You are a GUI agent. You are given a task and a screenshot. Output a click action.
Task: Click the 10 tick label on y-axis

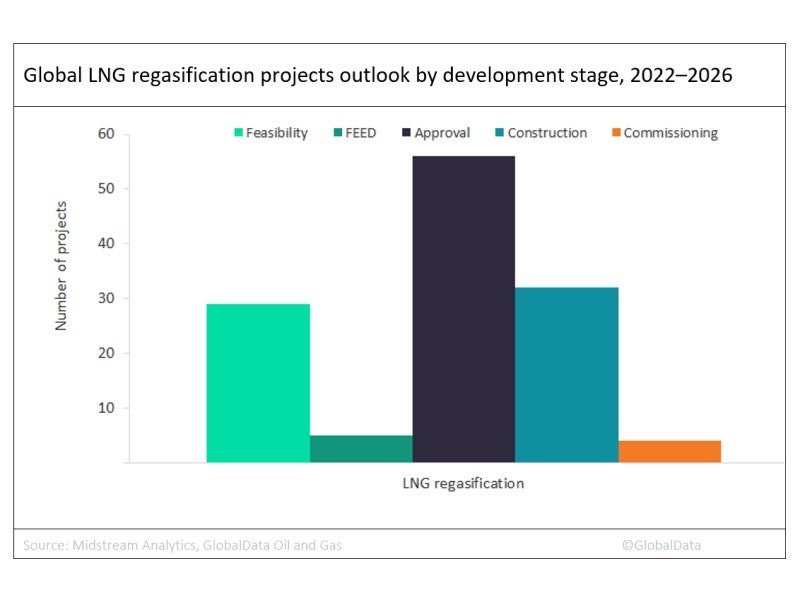[x=107, y=408]
